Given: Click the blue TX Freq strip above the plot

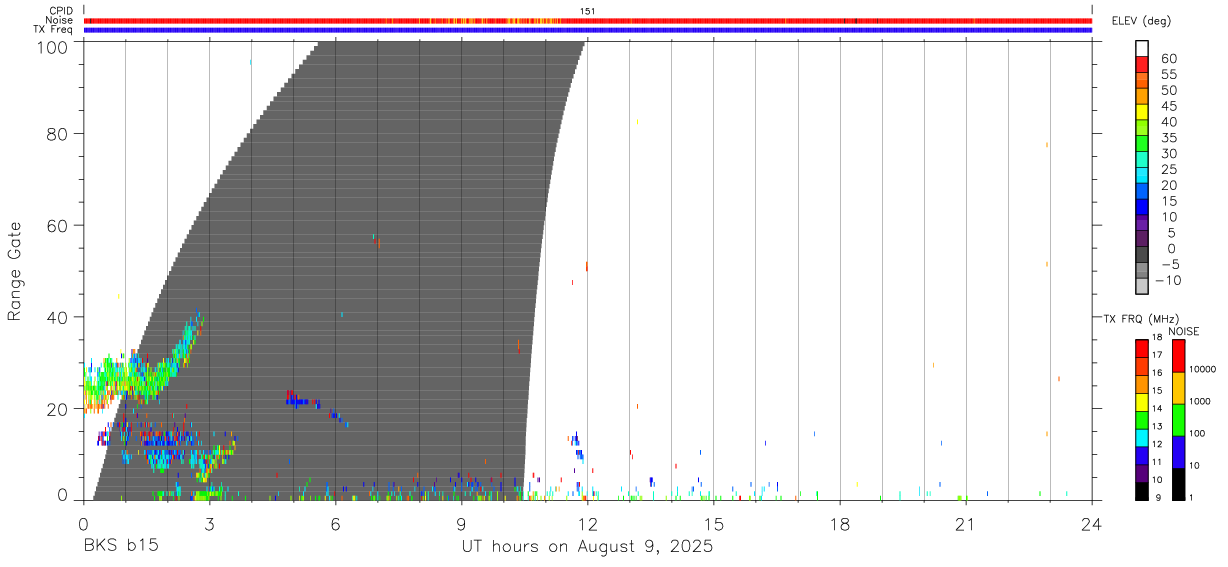Looking at the screenshot, I should coord(588,30).
